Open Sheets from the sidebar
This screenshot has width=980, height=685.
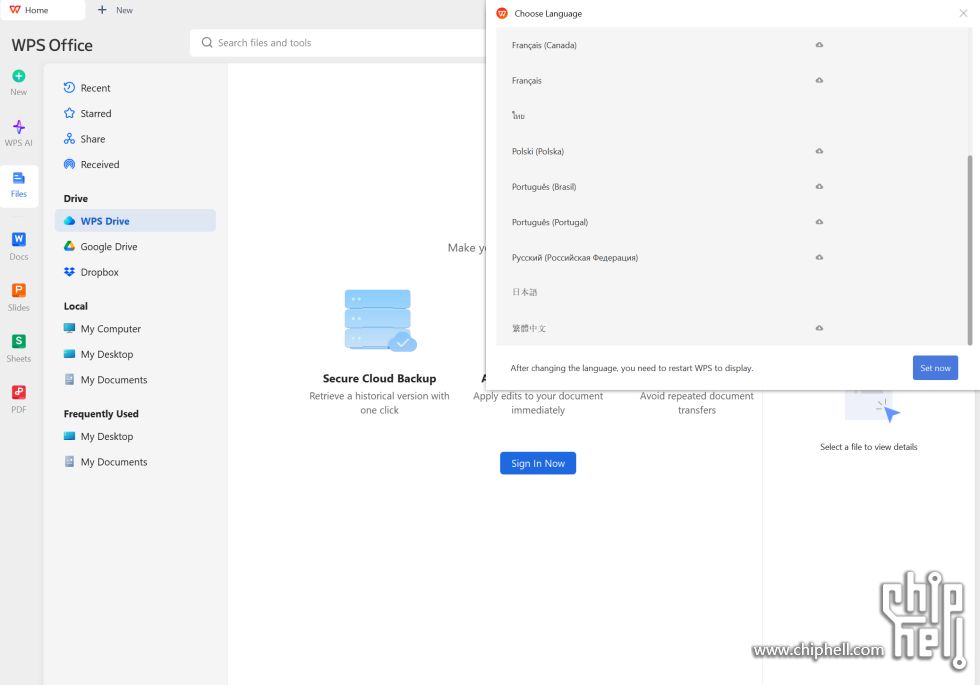click(x=19, y=349)
